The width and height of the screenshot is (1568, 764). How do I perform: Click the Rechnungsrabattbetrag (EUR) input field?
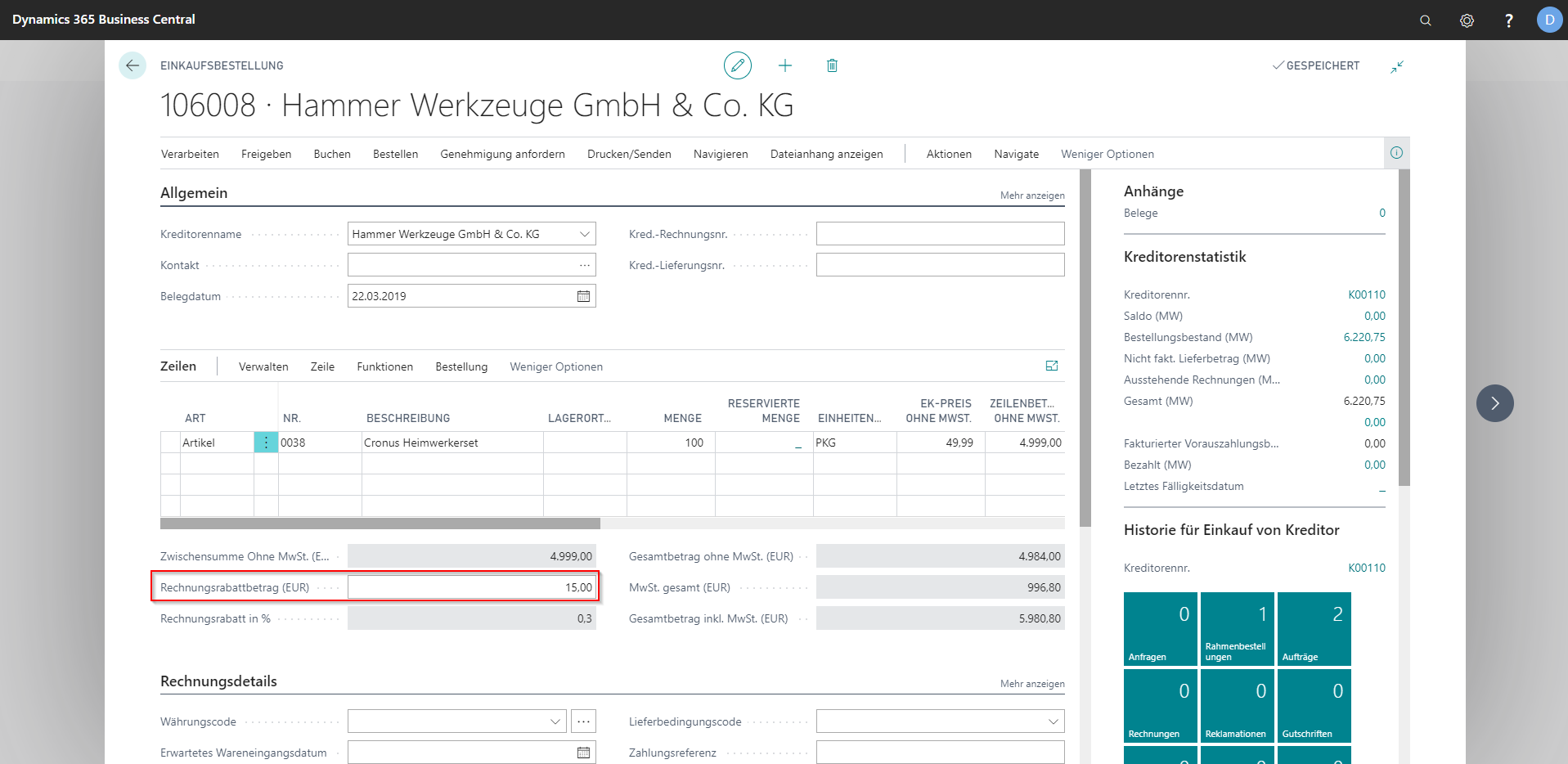(471, 587)
